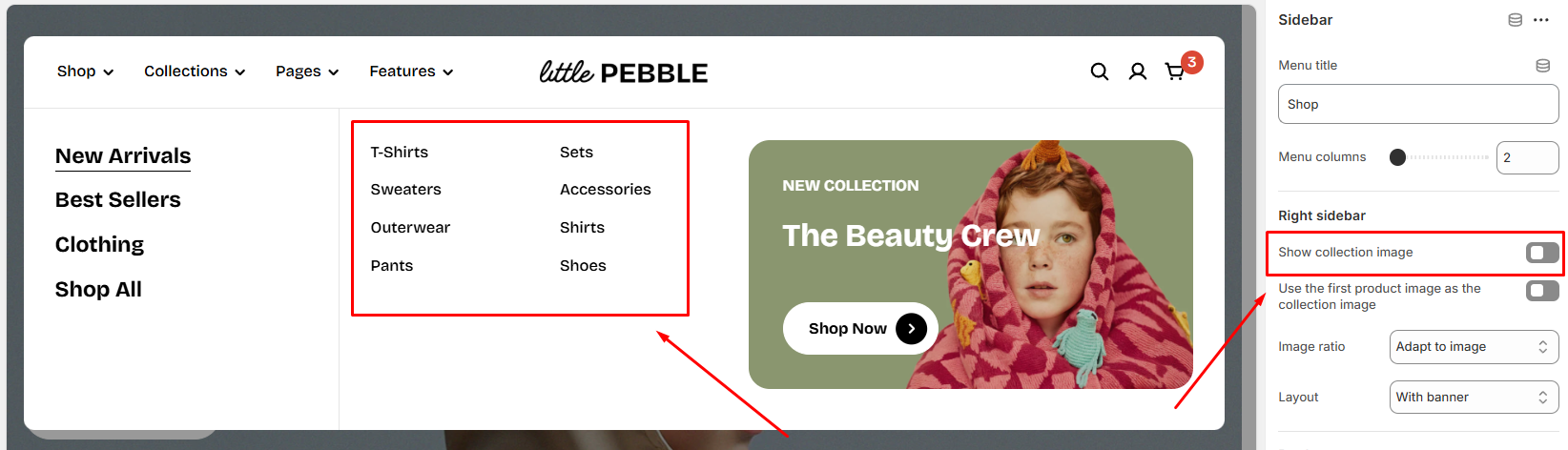1568x450 pixels.
Task: Click the Sweaters link
Action: [405, 190]
